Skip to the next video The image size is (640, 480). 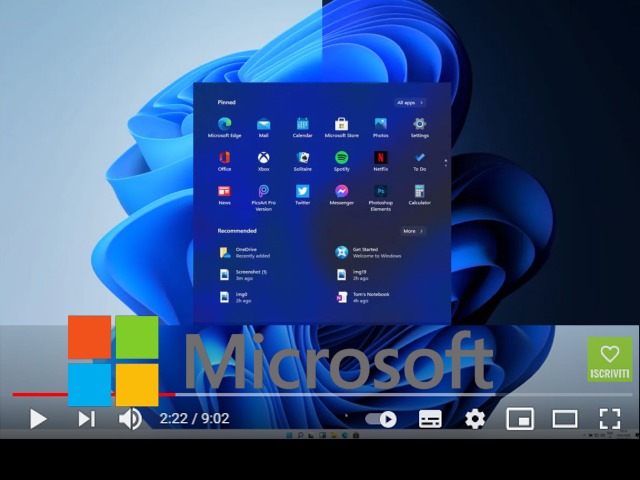(x=86, y=419)
